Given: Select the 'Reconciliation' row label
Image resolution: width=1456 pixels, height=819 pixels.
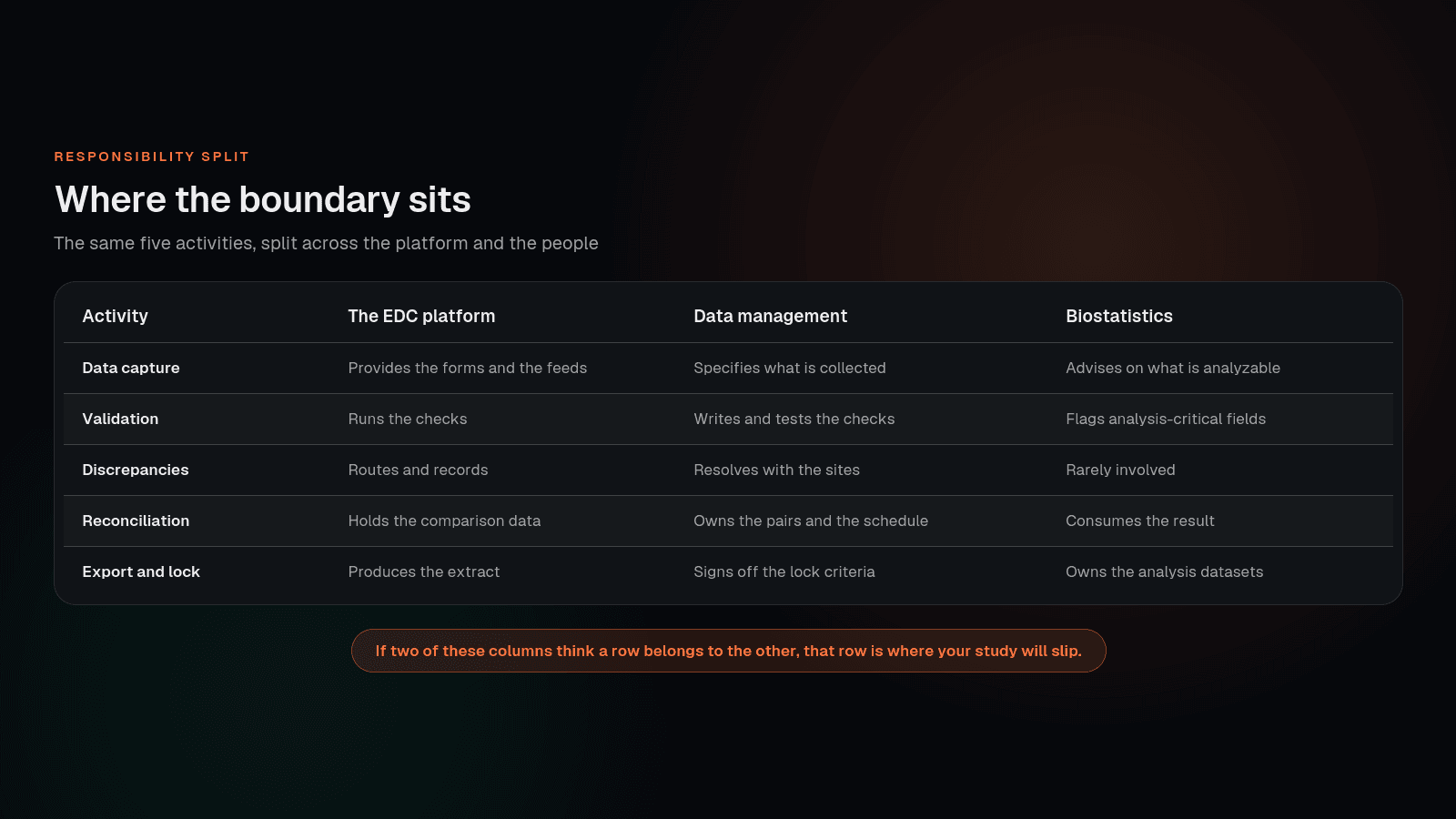Looking at the screenshot, I should pos(136,521).
